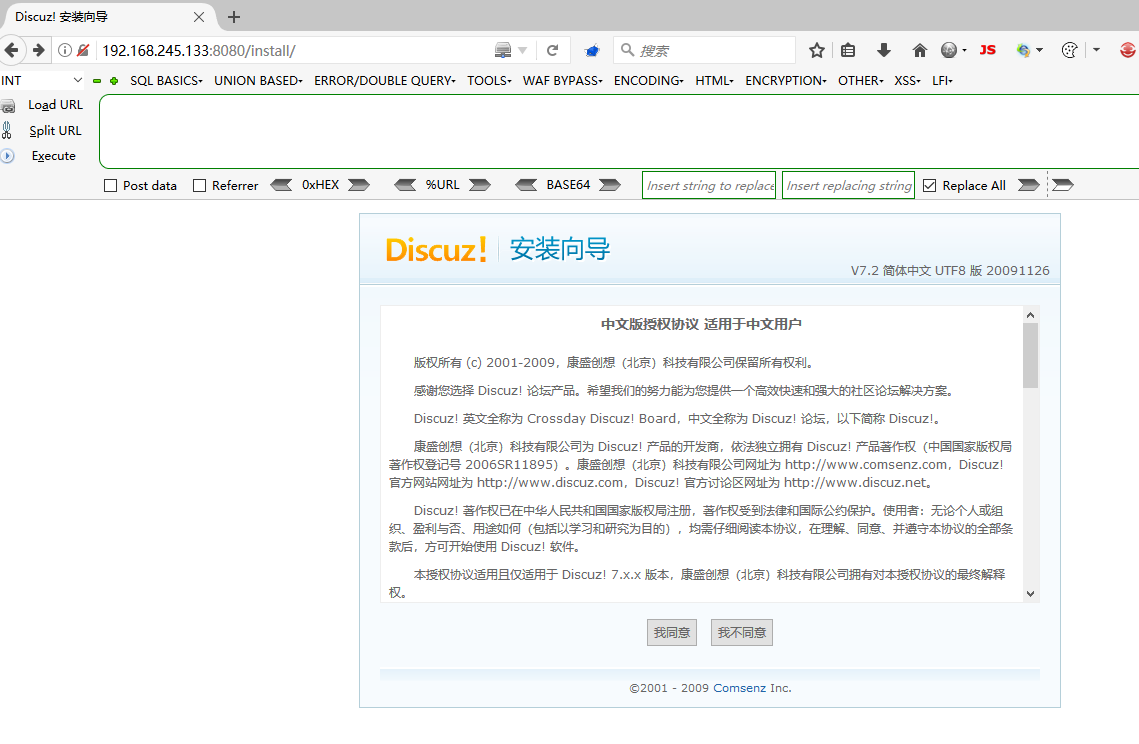This screenshot has height=744, width=1139.
Task: Open the OTHER menu
Action: tap(861, 81)
